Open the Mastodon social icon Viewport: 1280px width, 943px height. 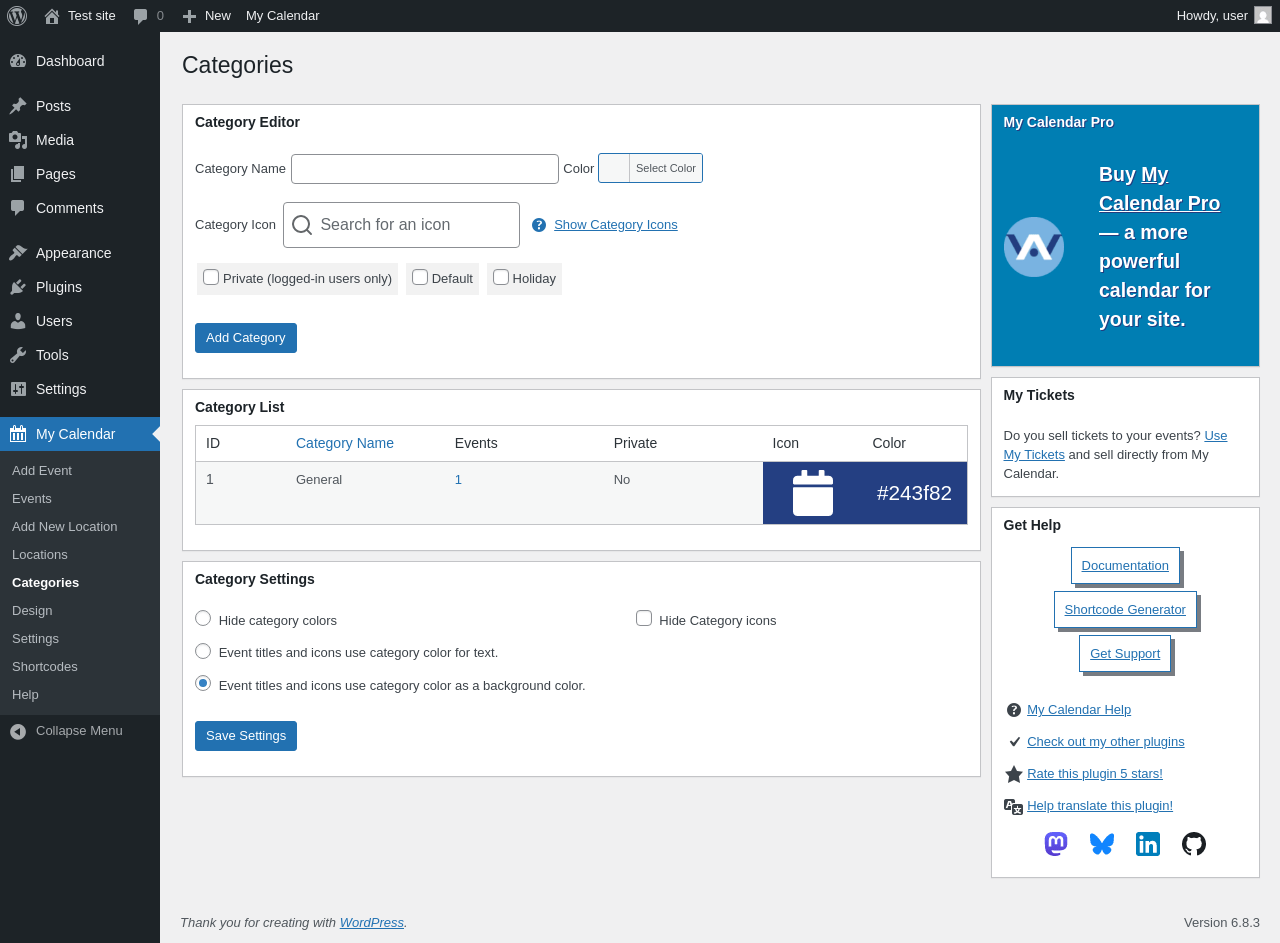1056,844
